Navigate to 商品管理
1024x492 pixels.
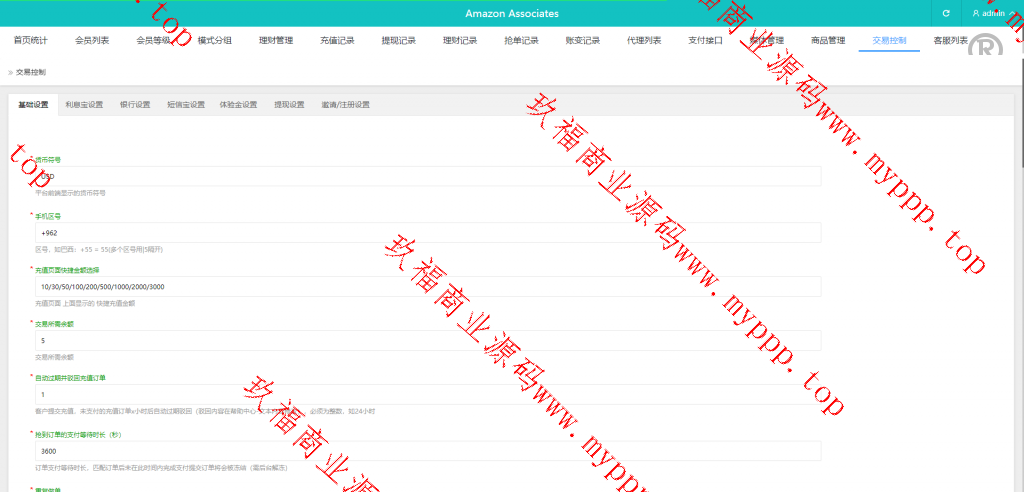tap(828, 41)
